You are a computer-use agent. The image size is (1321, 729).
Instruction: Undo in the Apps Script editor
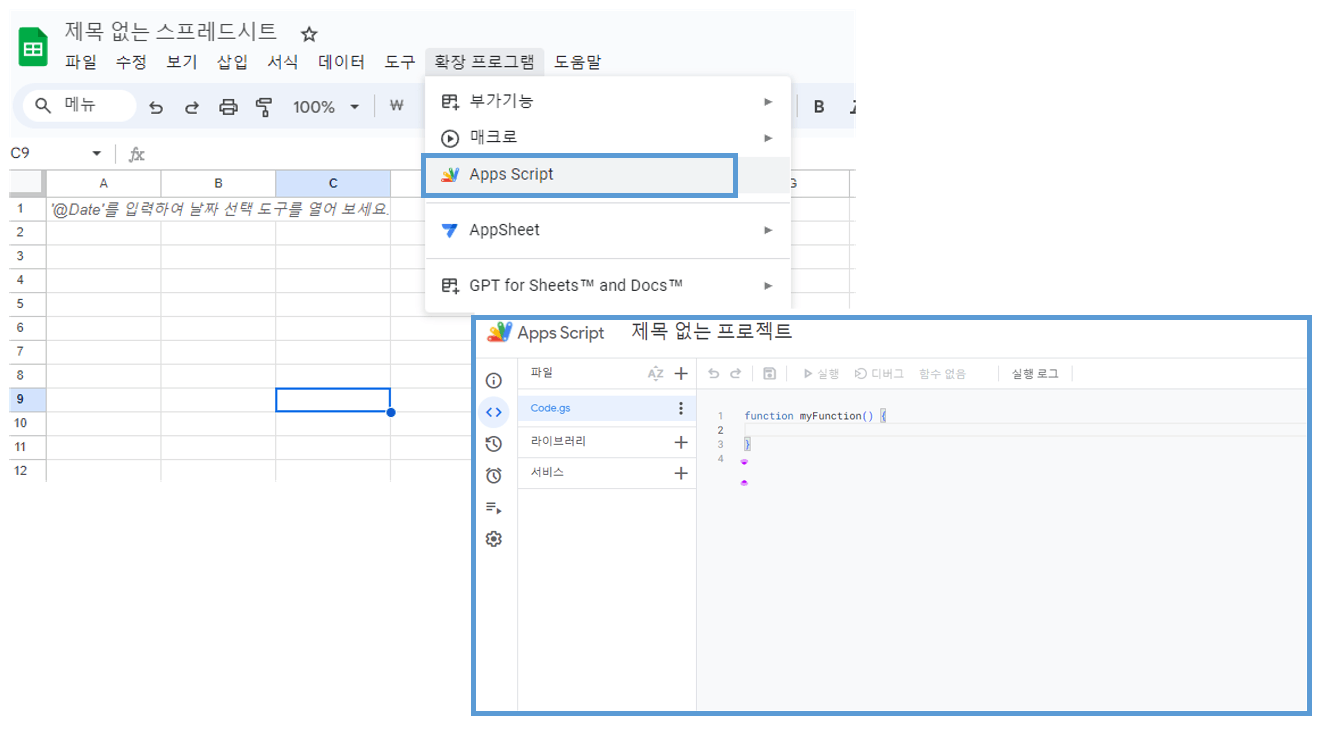[713, 373]
